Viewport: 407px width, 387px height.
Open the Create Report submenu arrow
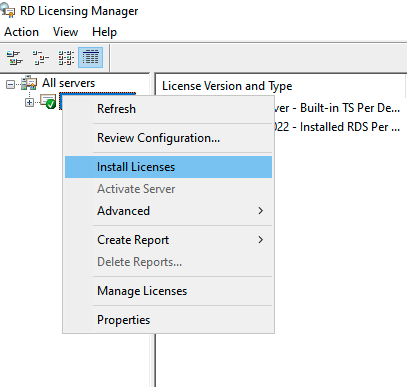[x=260, y=240]
